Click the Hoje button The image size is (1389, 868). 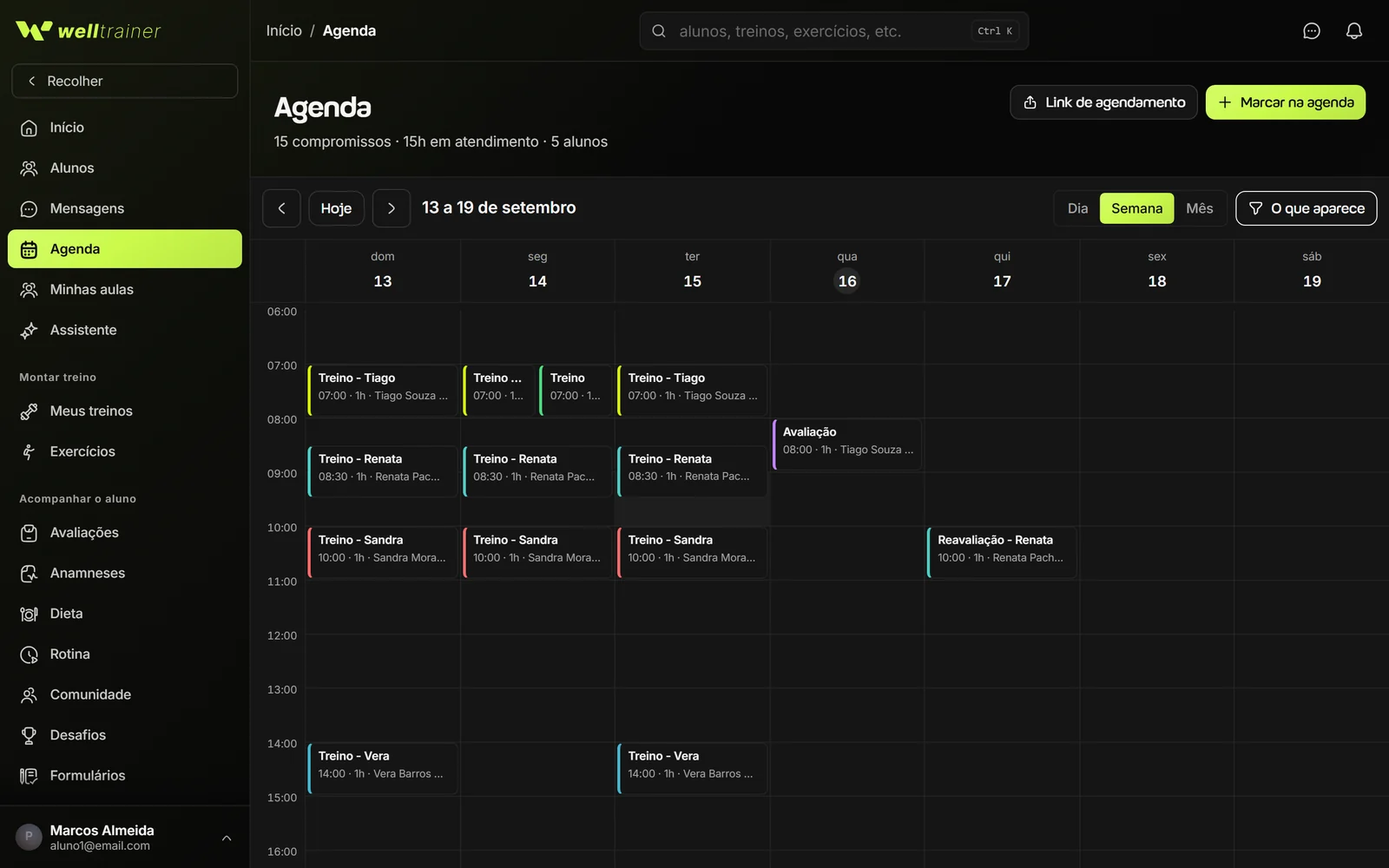click(336, 208)
